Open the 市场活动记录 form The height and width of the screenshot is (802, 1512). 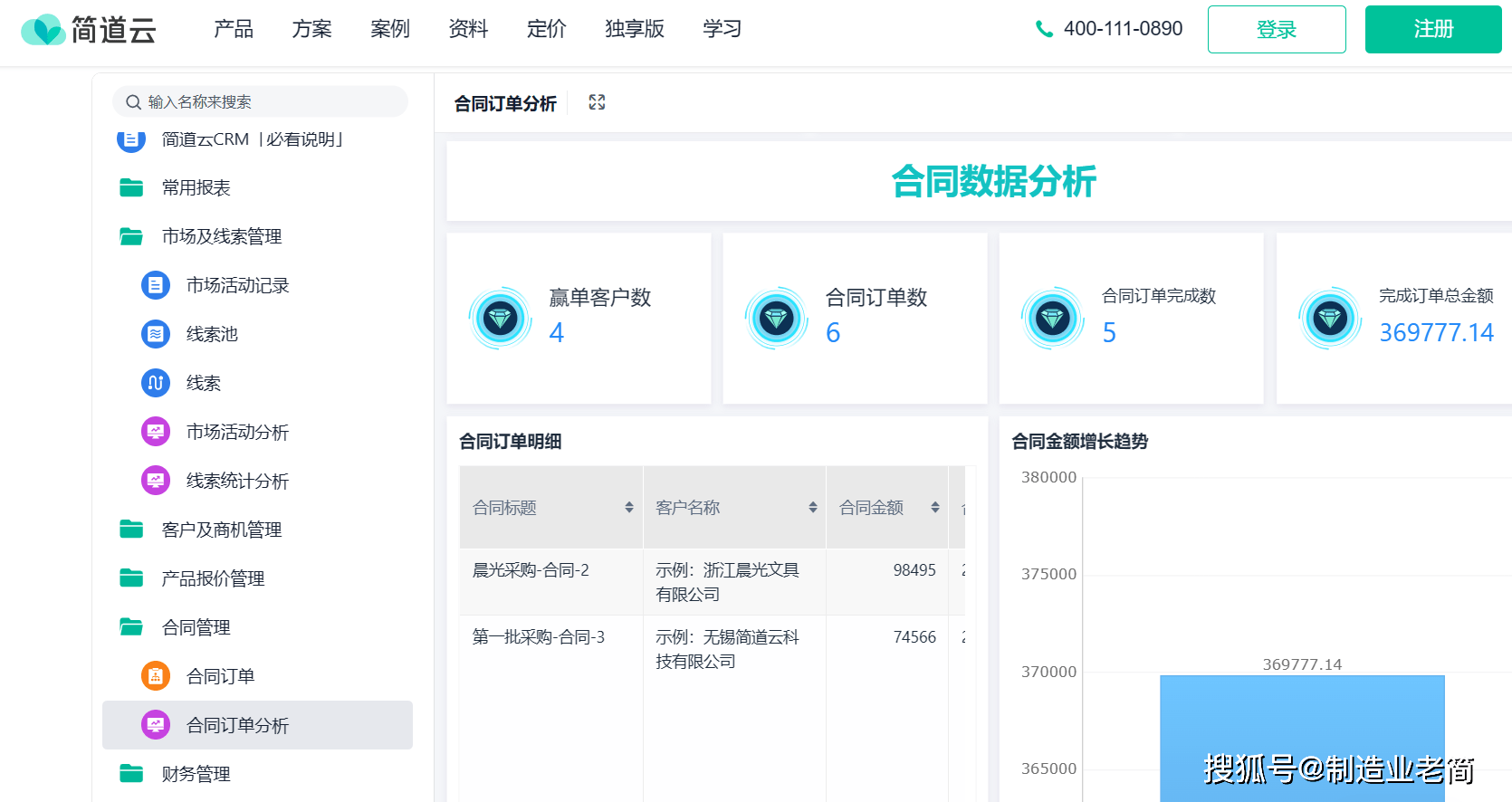click(x=237, y=285)
